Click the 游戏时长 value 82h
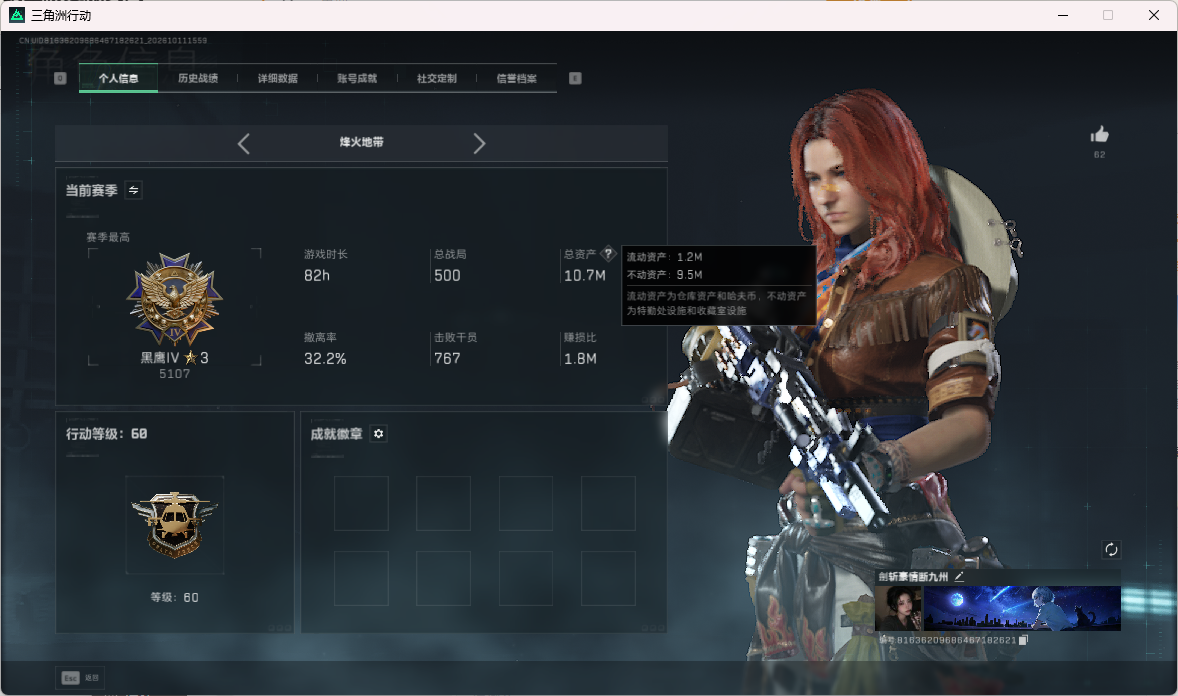This screenshot has width=1178, height=696. (x=317, y=276)
